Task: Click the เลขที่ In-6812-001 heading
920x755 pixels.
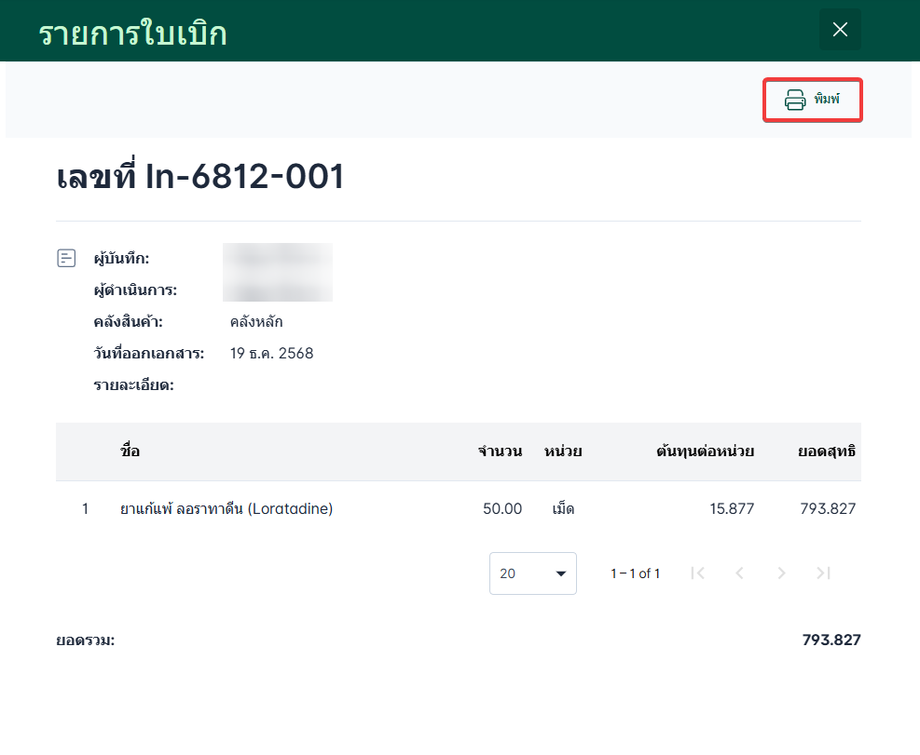Action: coord(201,177)
